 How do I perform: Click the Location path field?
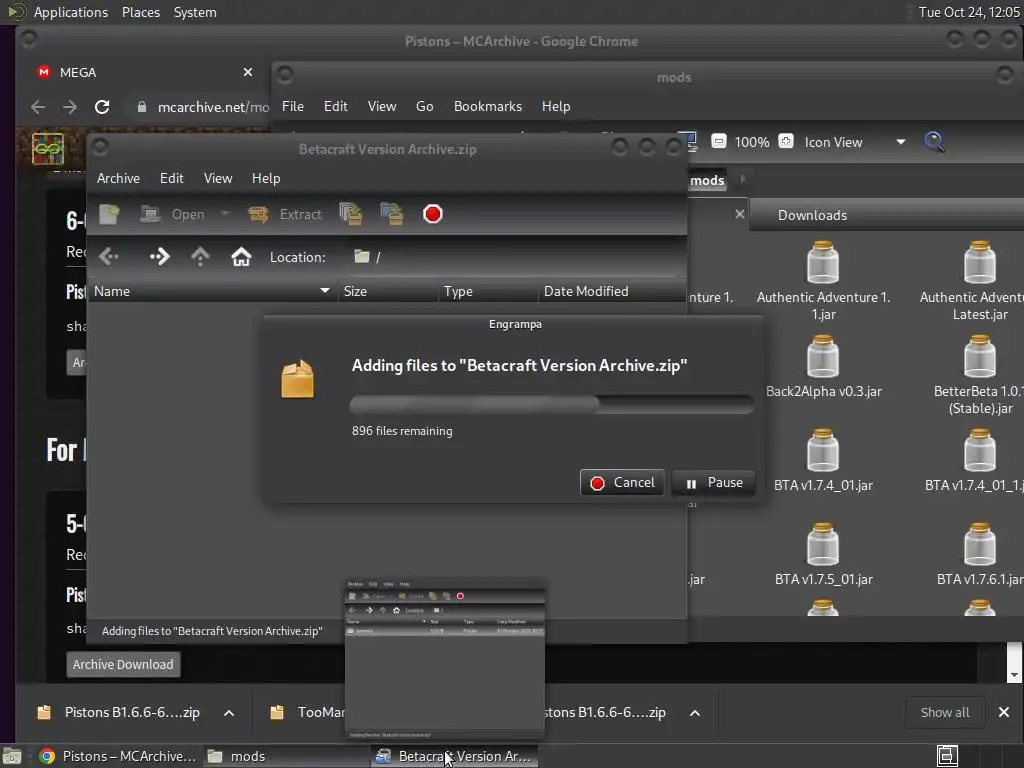click(516, 257)
